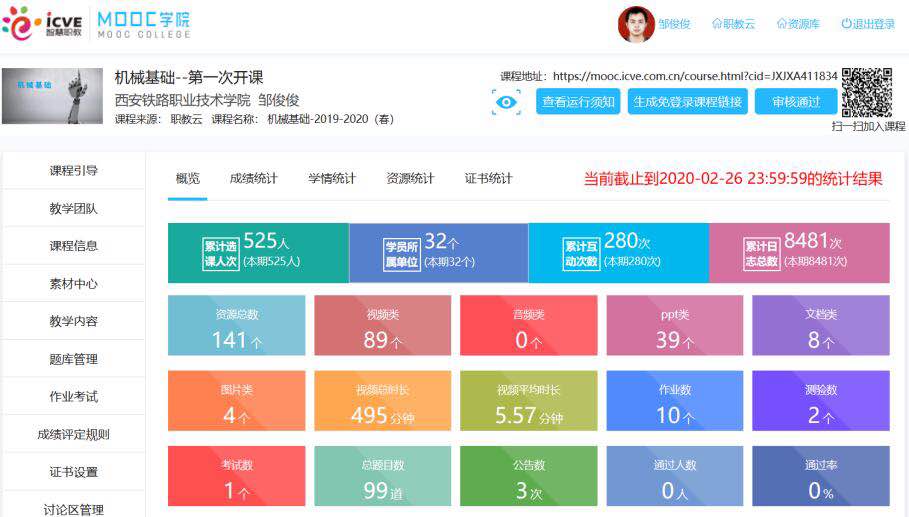Screen dimensions: 909x517
Task: Click the ICVE logo icon
Action: [22, 21]
